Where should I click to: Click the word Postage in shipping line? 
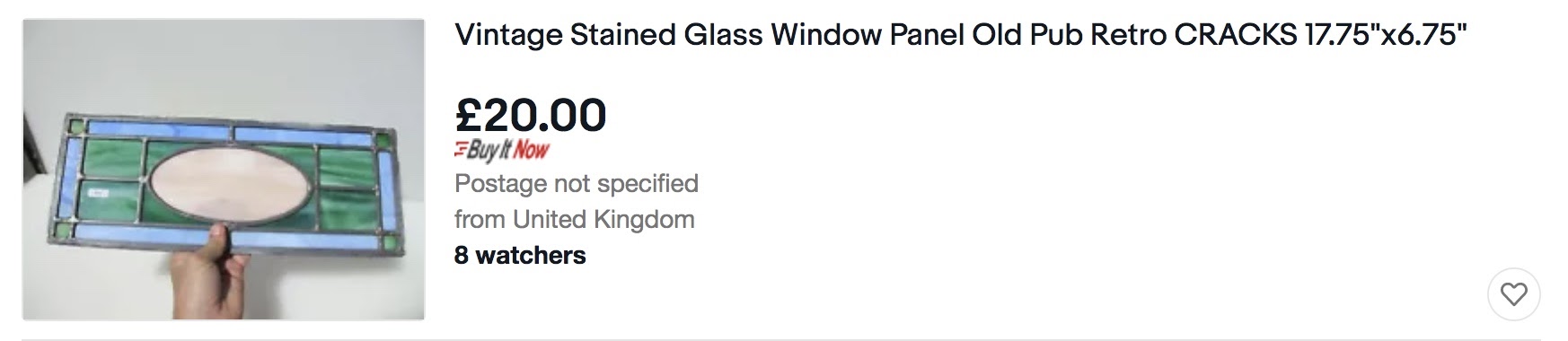coord(500,183)
